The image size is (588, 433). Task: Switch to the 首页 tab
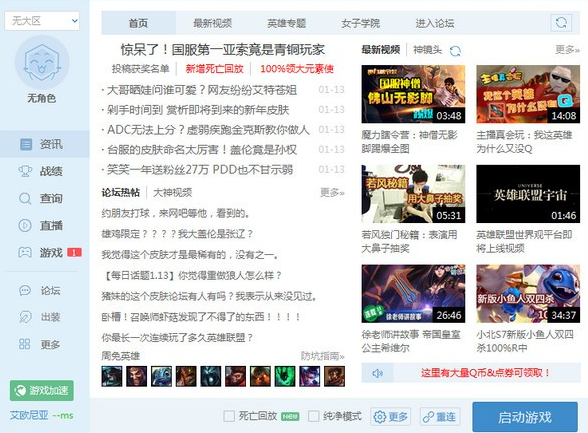[138, 23]
